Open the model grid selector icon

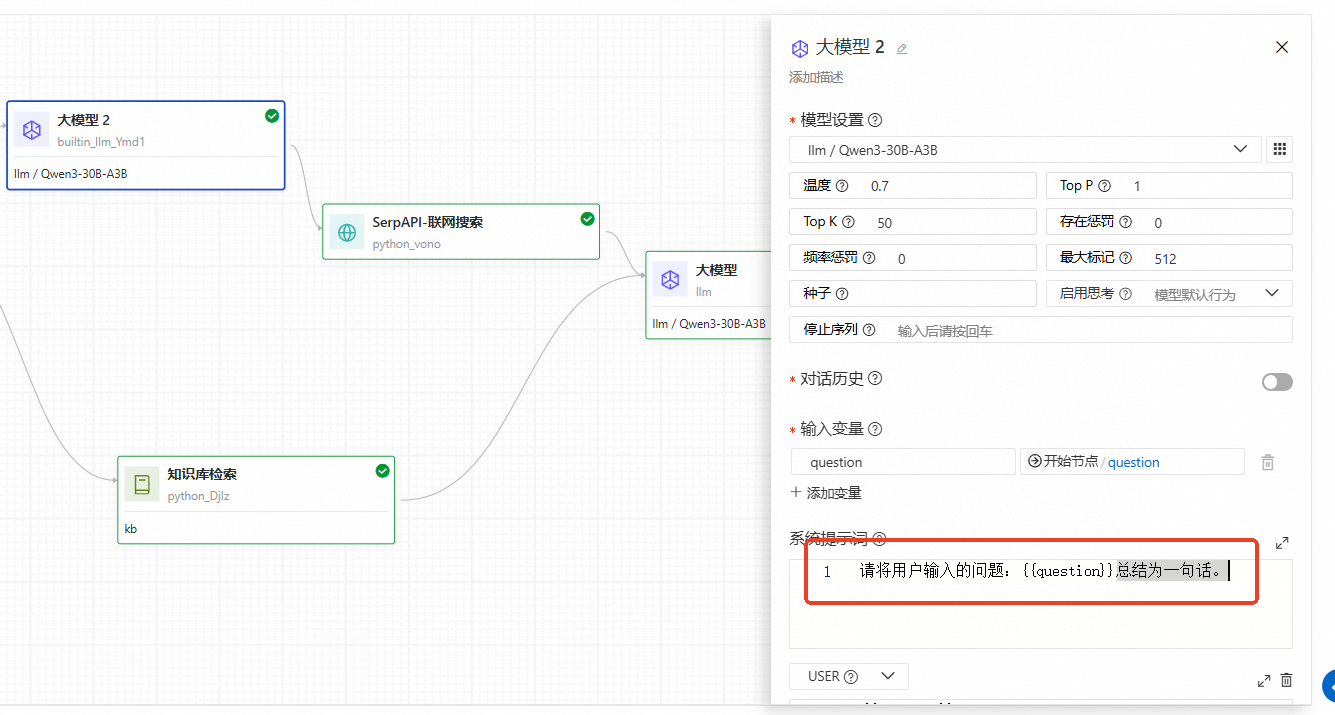1279,150
